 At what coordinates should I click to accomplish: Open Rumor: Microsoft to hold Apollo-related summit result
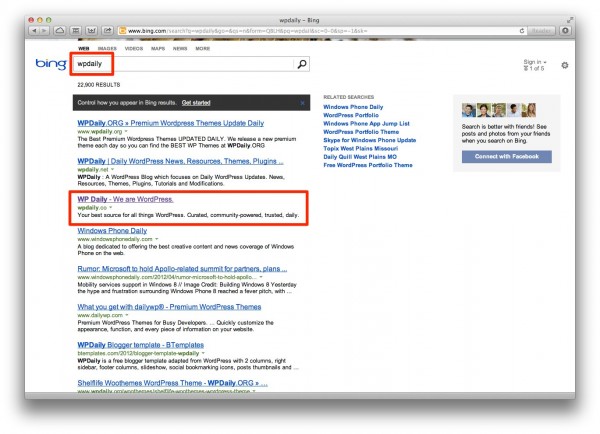pos(182,269)
